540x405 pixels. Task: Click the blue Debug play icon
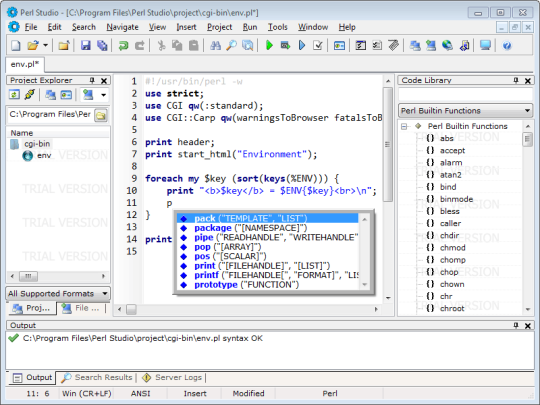tap(302, 45)
